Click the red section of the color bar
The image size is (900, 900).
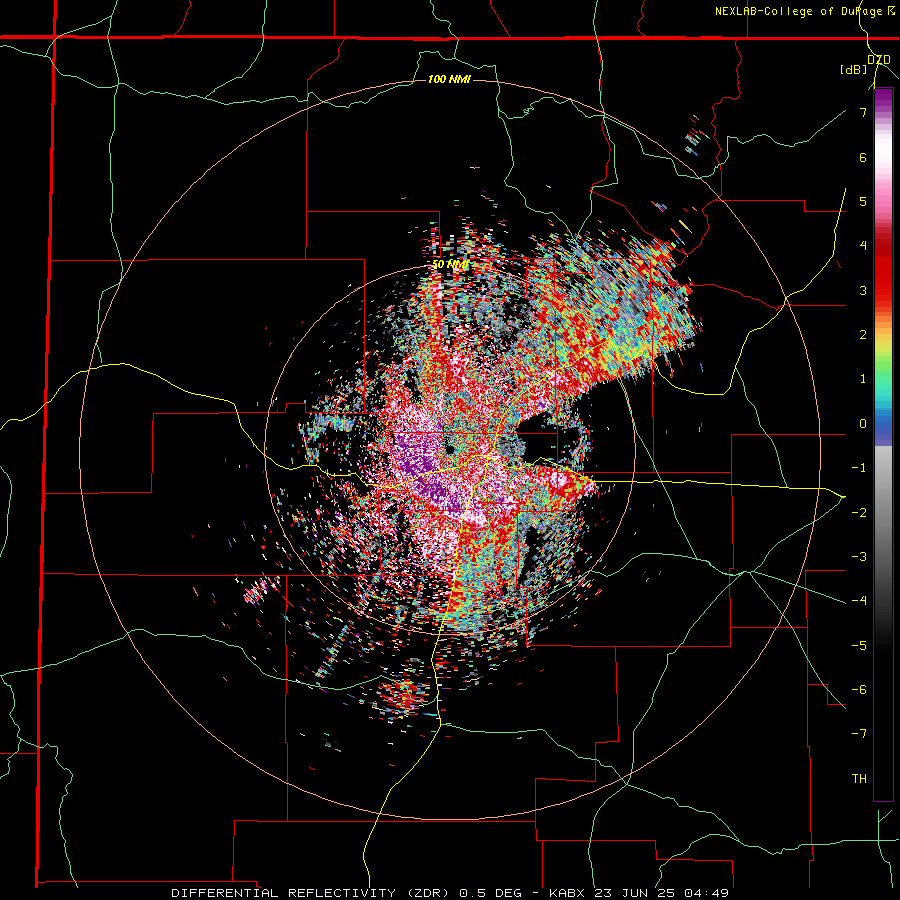point(883,270)
